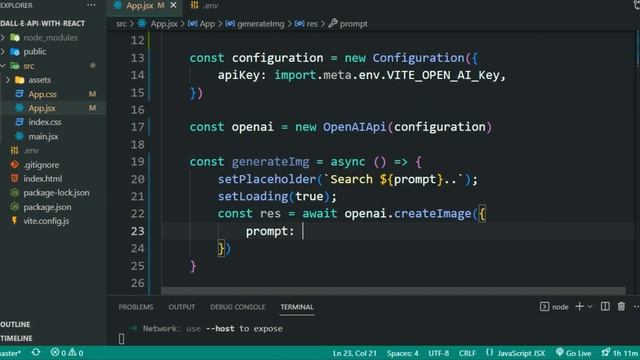Change the UTF-8 file encoding
This screenshot has height=360, width=640.
[x=438, y=353]
